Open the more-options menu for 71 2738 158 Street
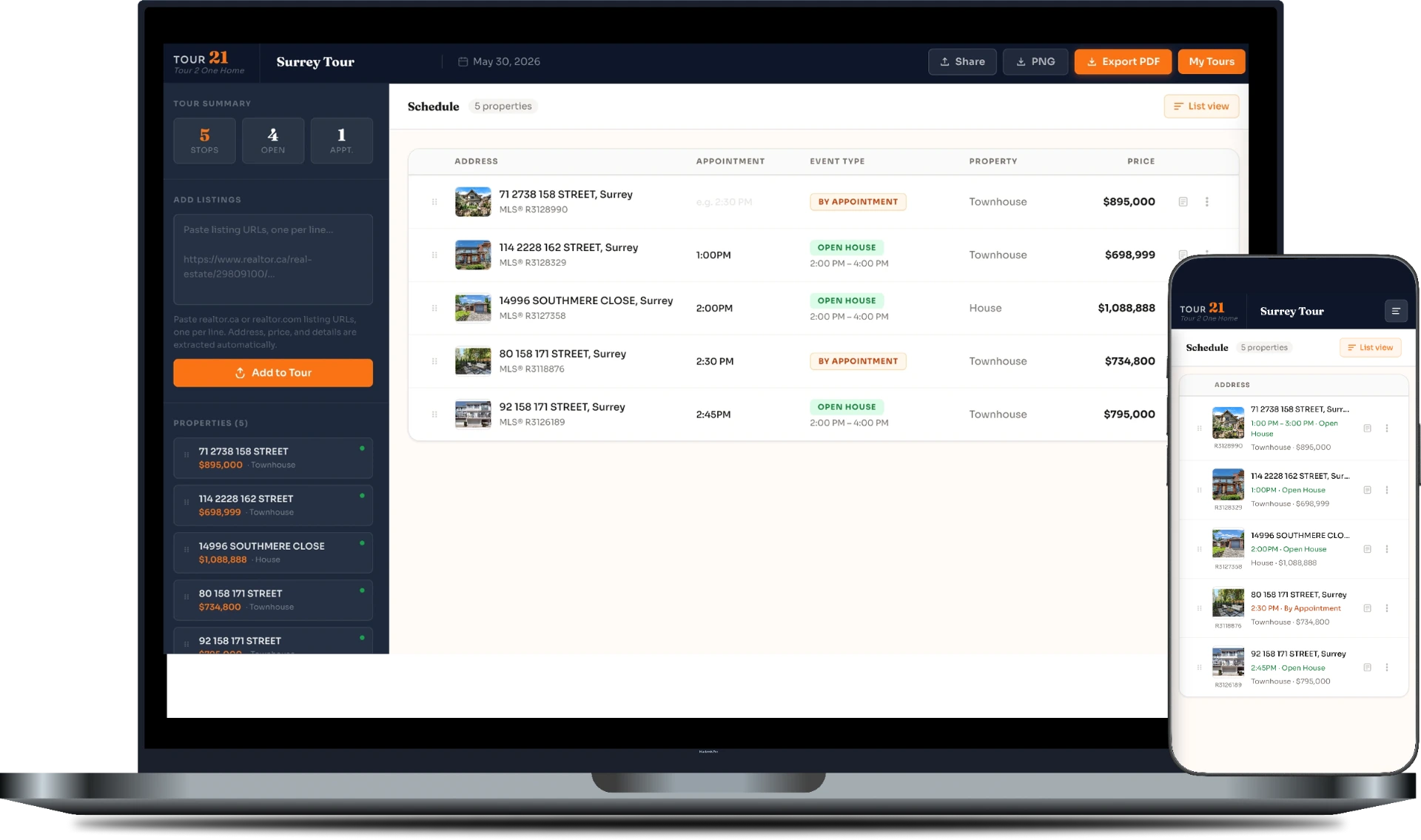The width and height of the screenshot is (1421, 840). [x=1206, y=201]
